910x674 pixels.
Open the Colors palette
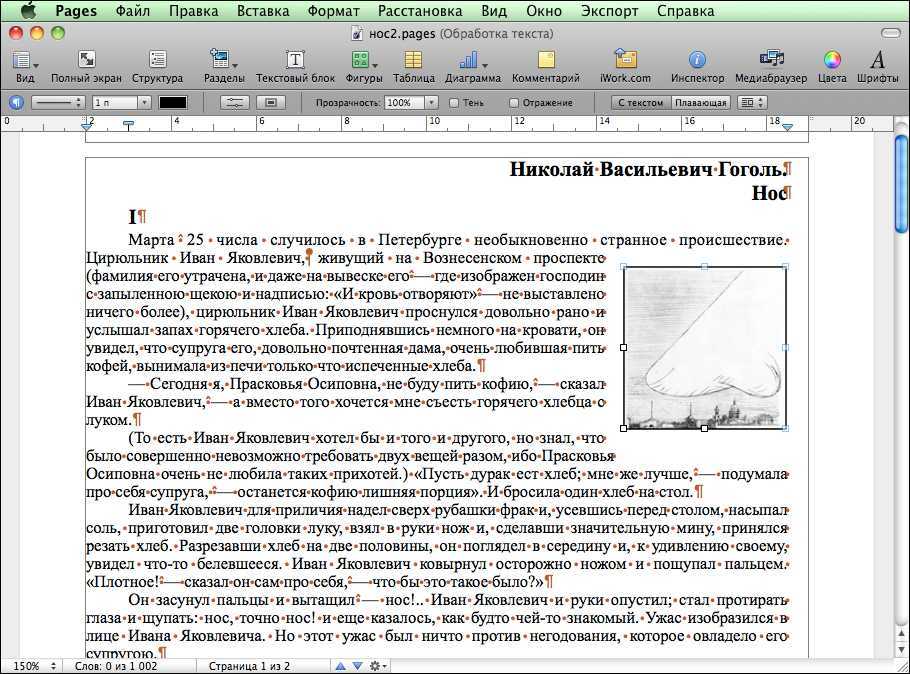[x=831, y=61]
